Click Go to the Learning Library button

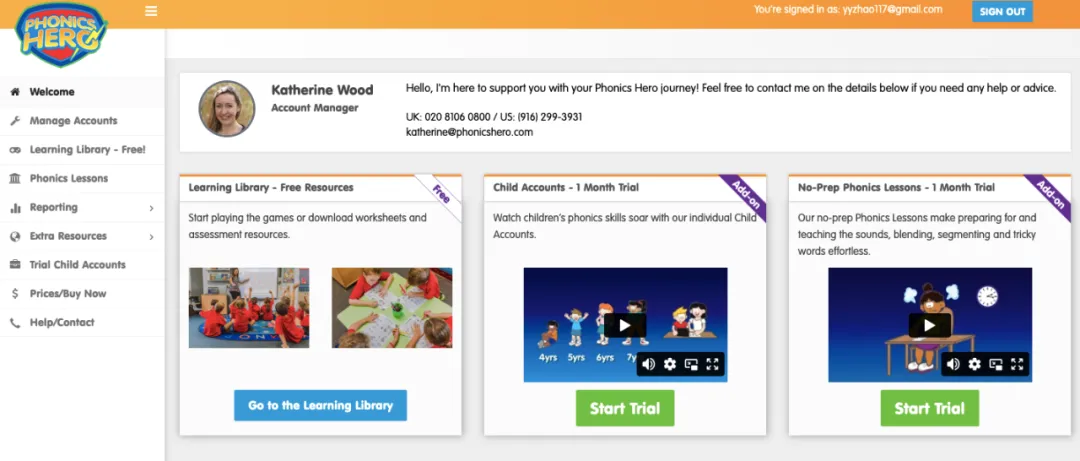[320, 405]
